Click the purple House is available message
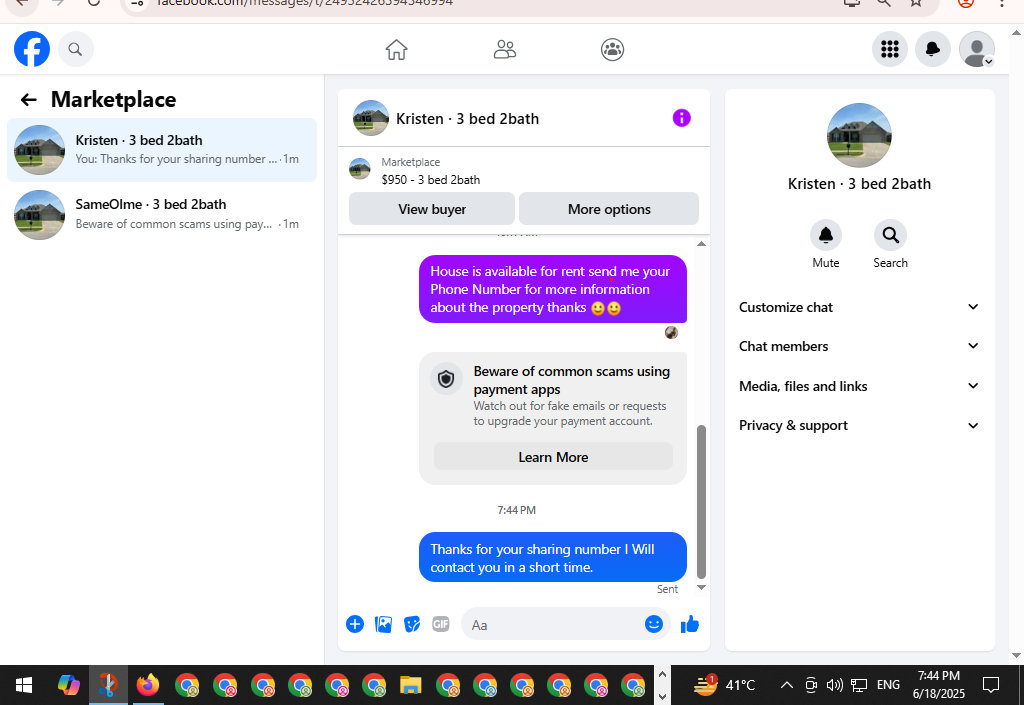The height and width of the screenshot is (705, 1024). [x=552, y=289]
